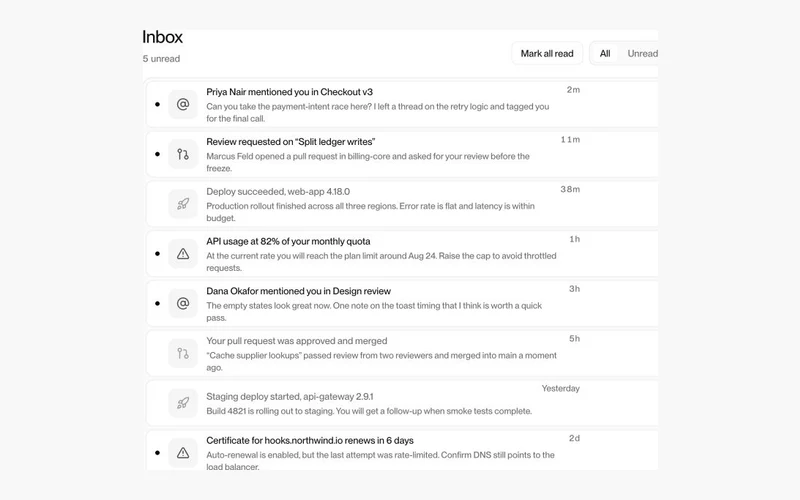Click the '1h' timestamp on API usage row
Viewport: 800px width, 500px height.
point(574,239)
